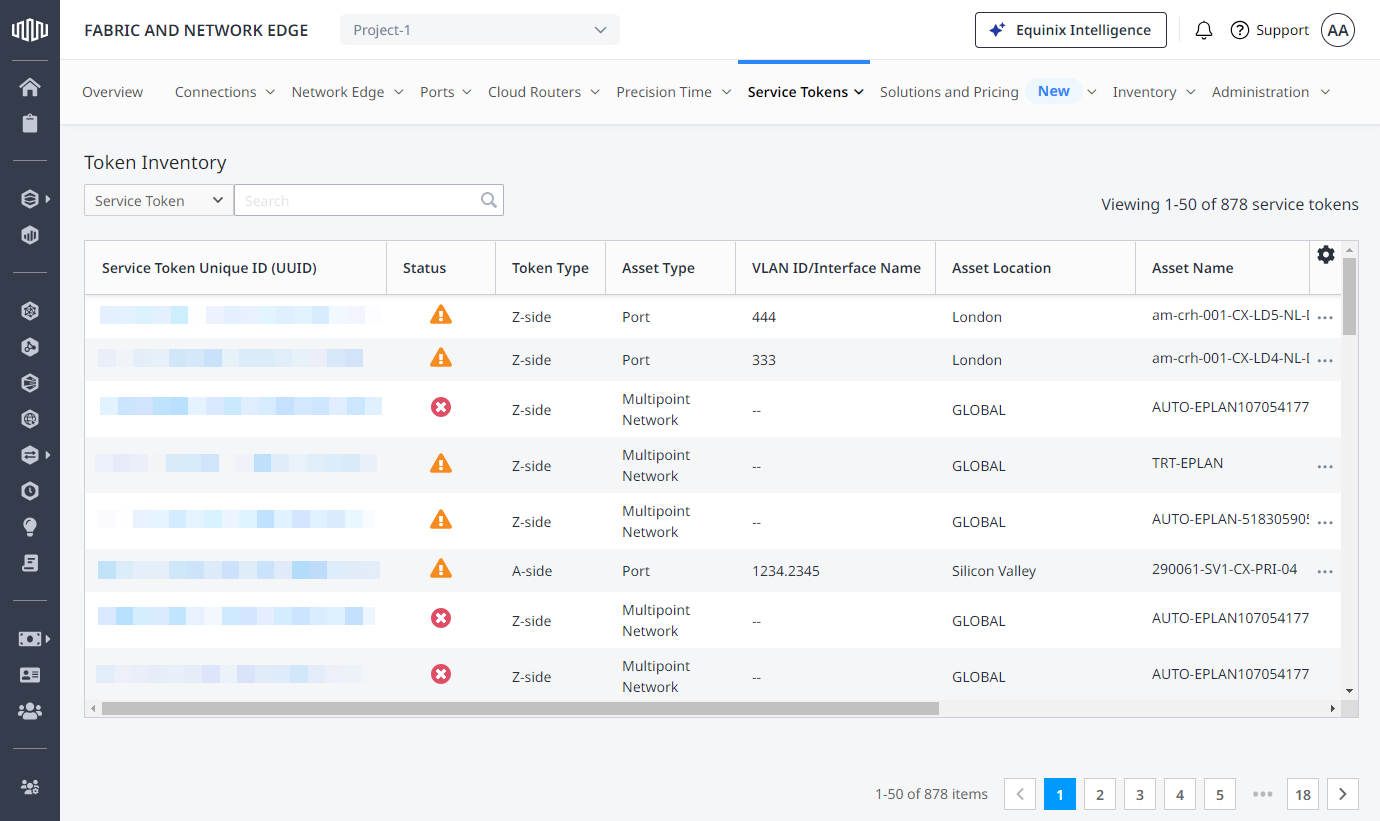Screen dimensions: 1380x821
Task: Go to next page arrow
Action: (1343, 794)
